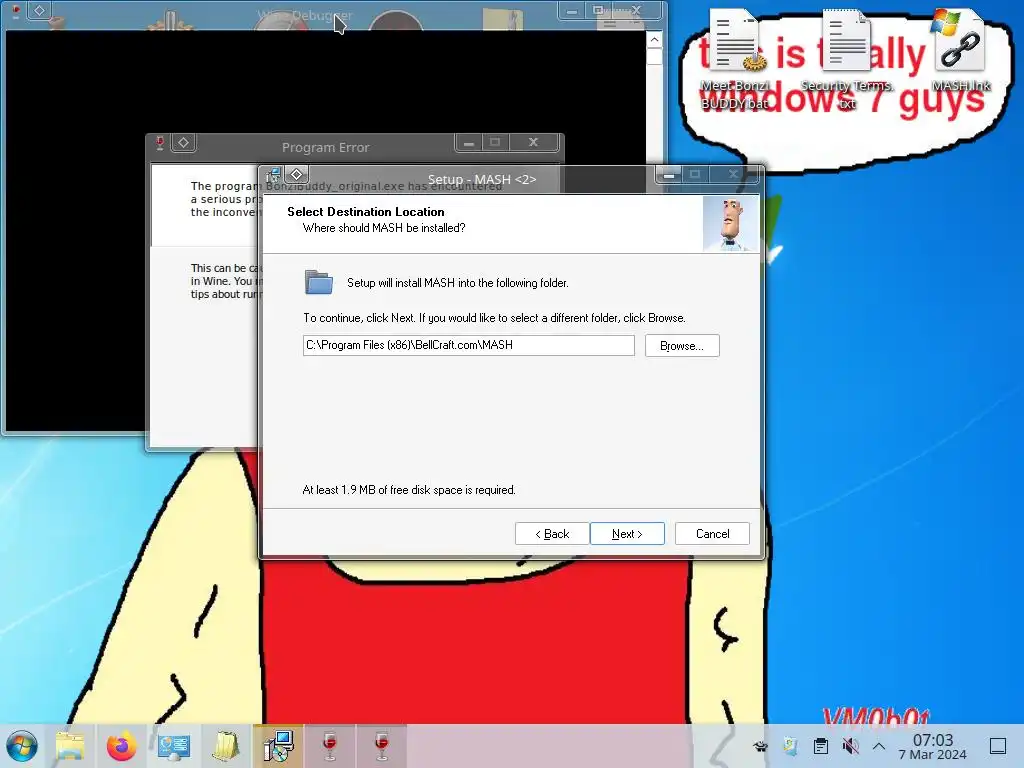Open Program Error window menu wine icon
Image resolution: width=1024 pixels, height=768 pixels.
tap(160, 142)
